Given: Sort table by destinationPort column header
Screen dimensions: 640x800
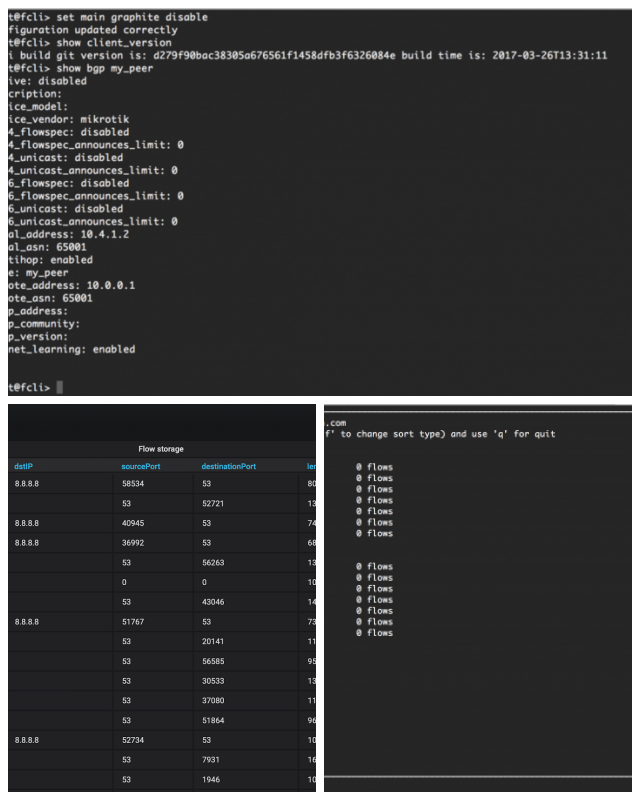Looking at the screenshot, I should pyautogui.click(x=230, y=466).
